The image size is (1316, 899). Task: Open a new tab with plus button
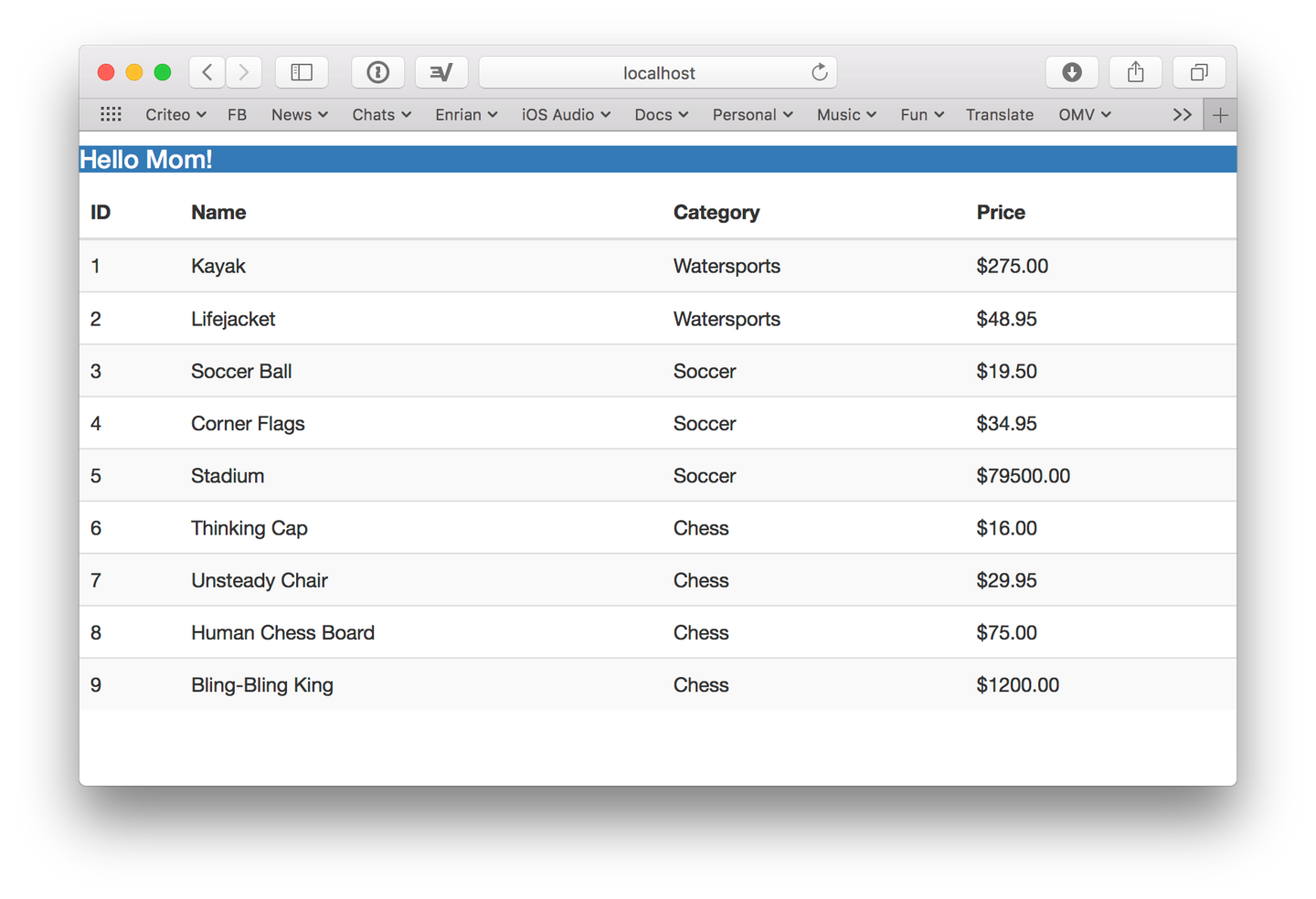(x=1220, y=114)
